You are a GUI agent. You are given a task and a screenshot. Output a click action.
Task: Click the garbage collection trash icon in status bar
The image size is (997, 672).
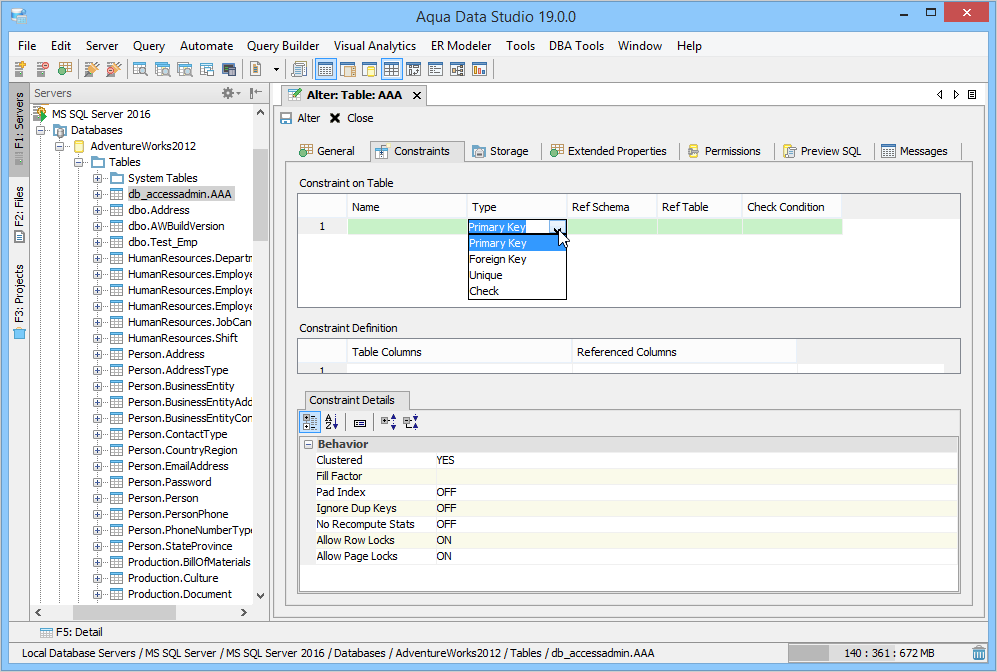click(978, 653)
